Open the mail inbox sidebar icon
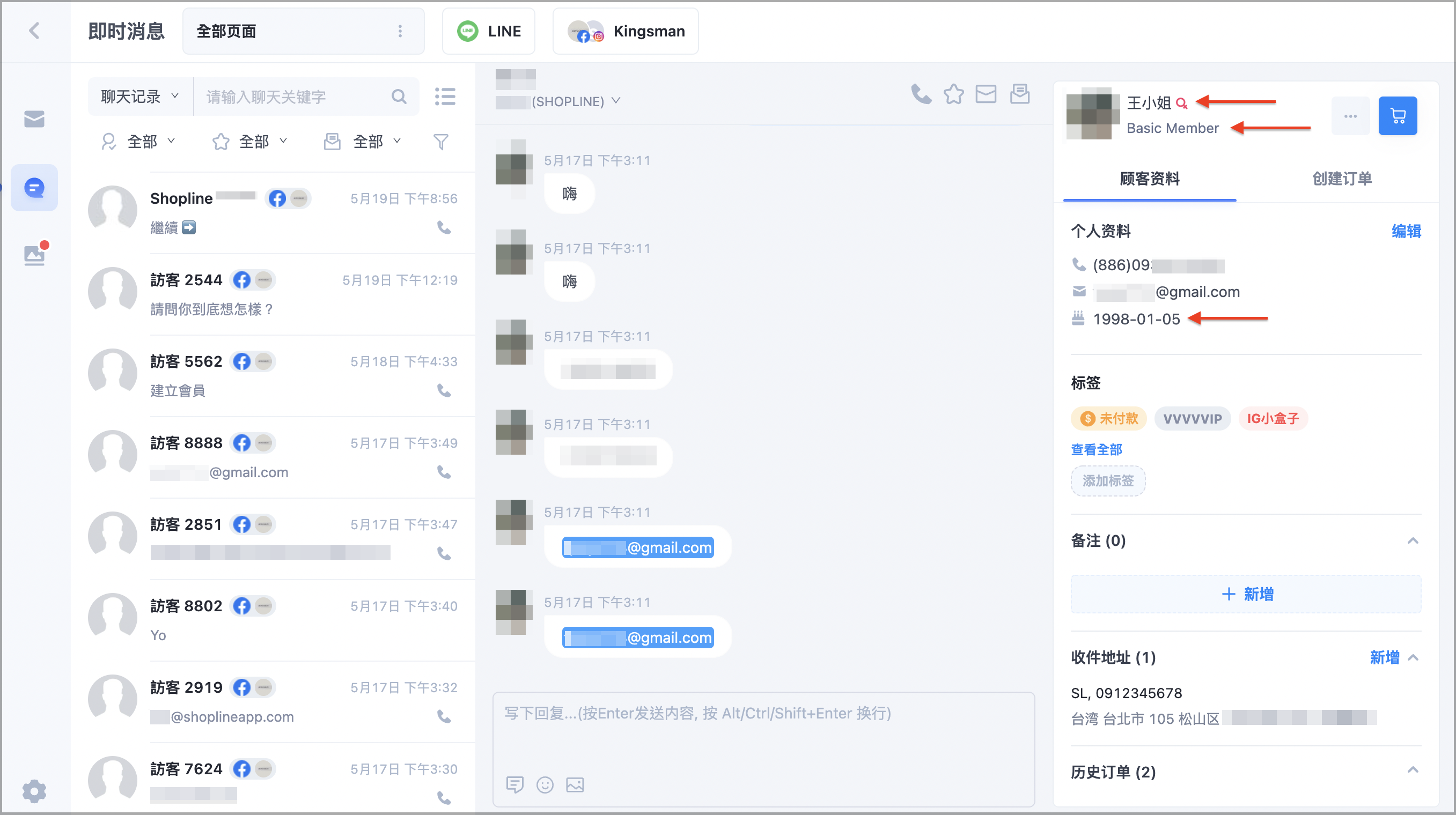1456x815 pixels. [x=34, y=119]
